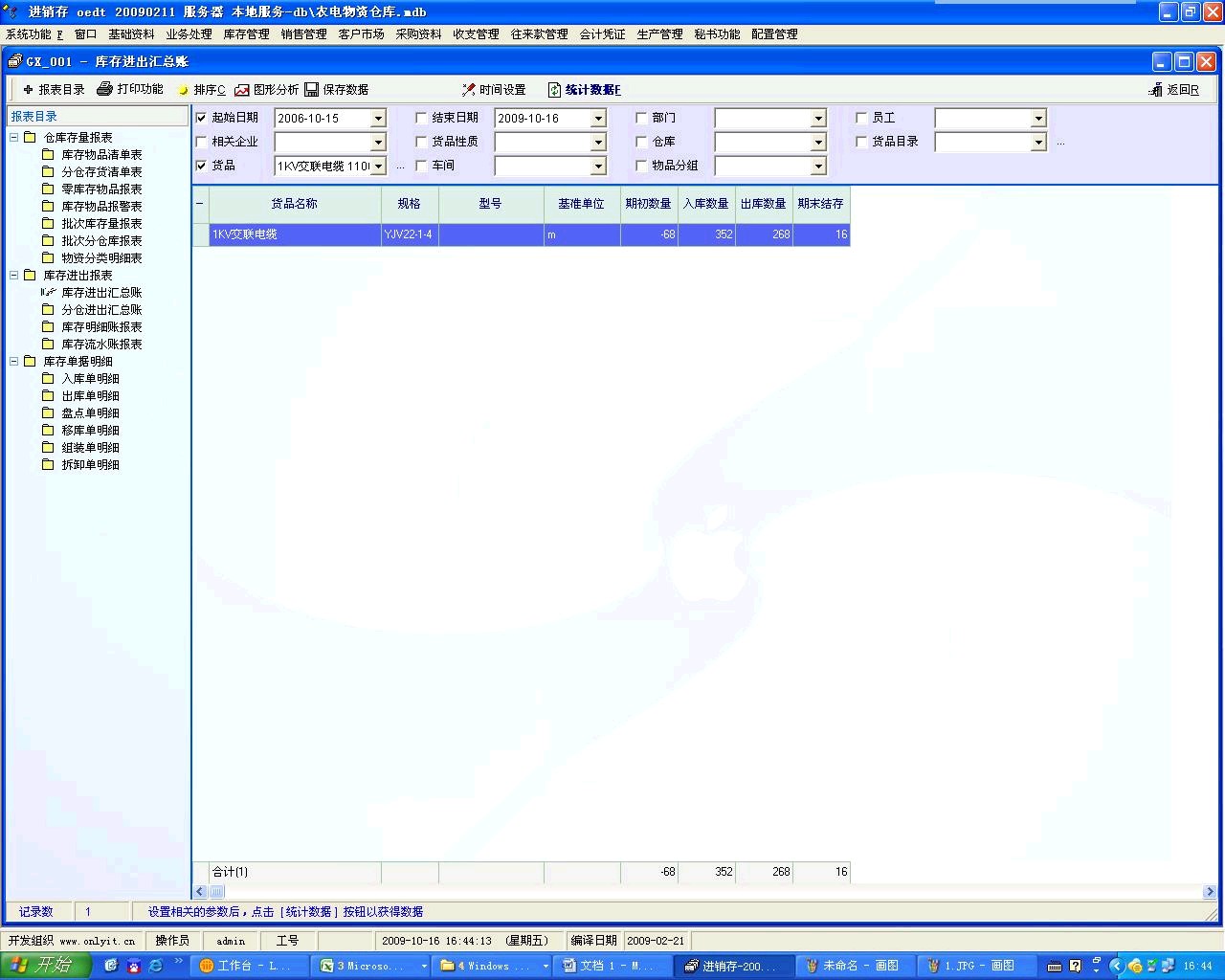Uncheck the 起始日期 checkbox

(201, 118)
